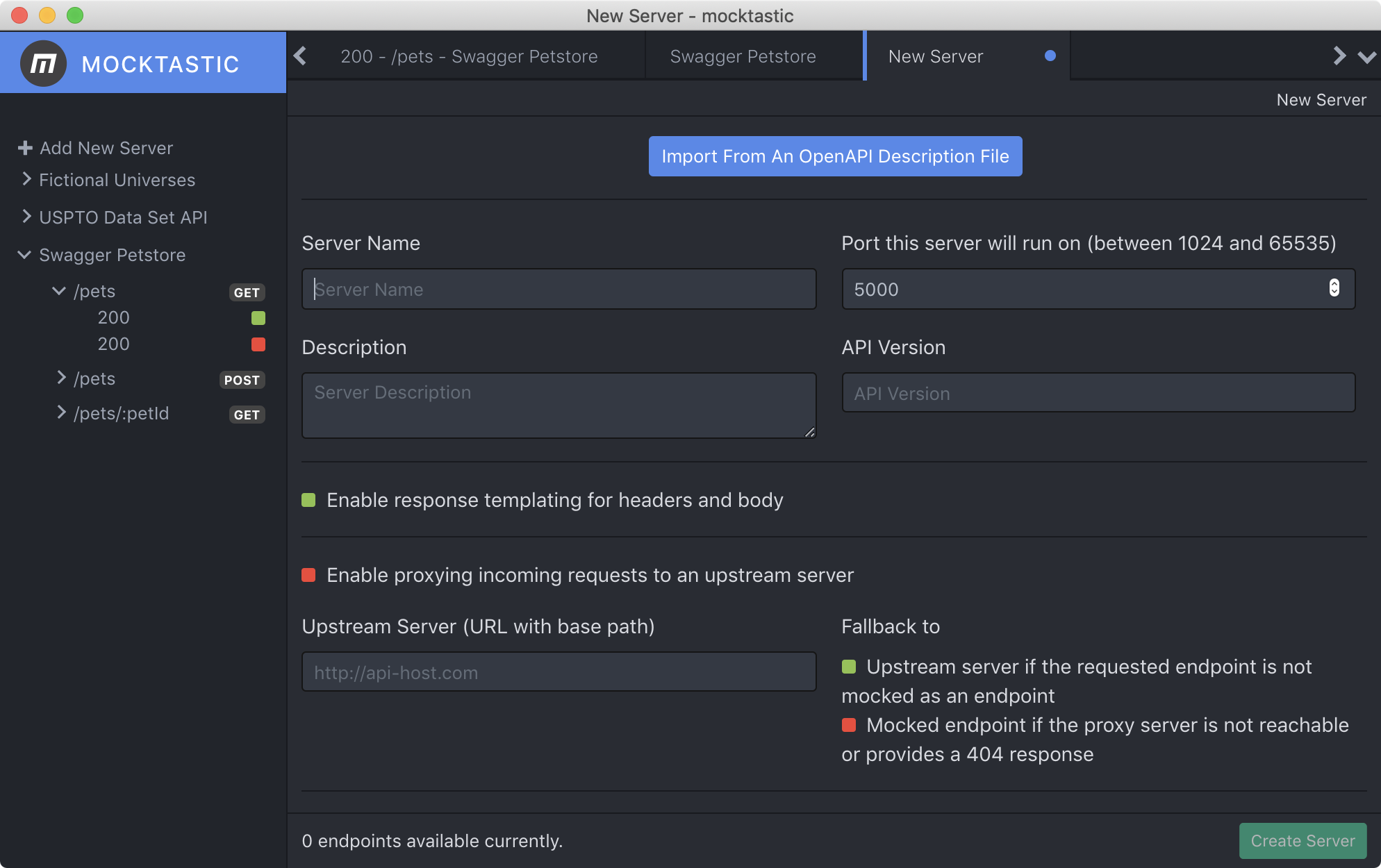Screen dimensions: 1381x868
Task: Click the 'Fallback to' label
Action: point(891,626)
